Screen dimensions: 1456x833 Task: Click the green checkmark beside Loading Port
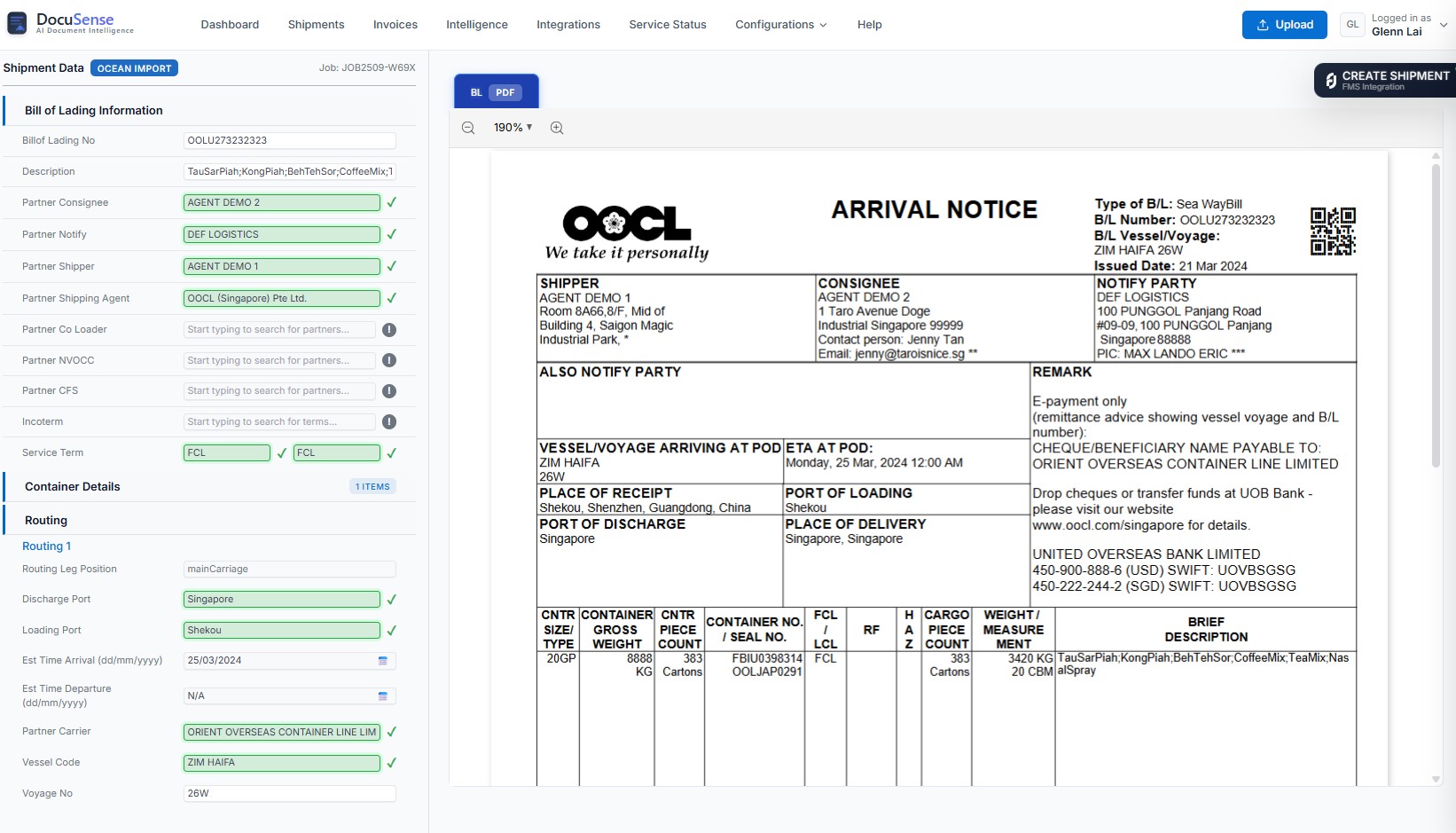391,631
